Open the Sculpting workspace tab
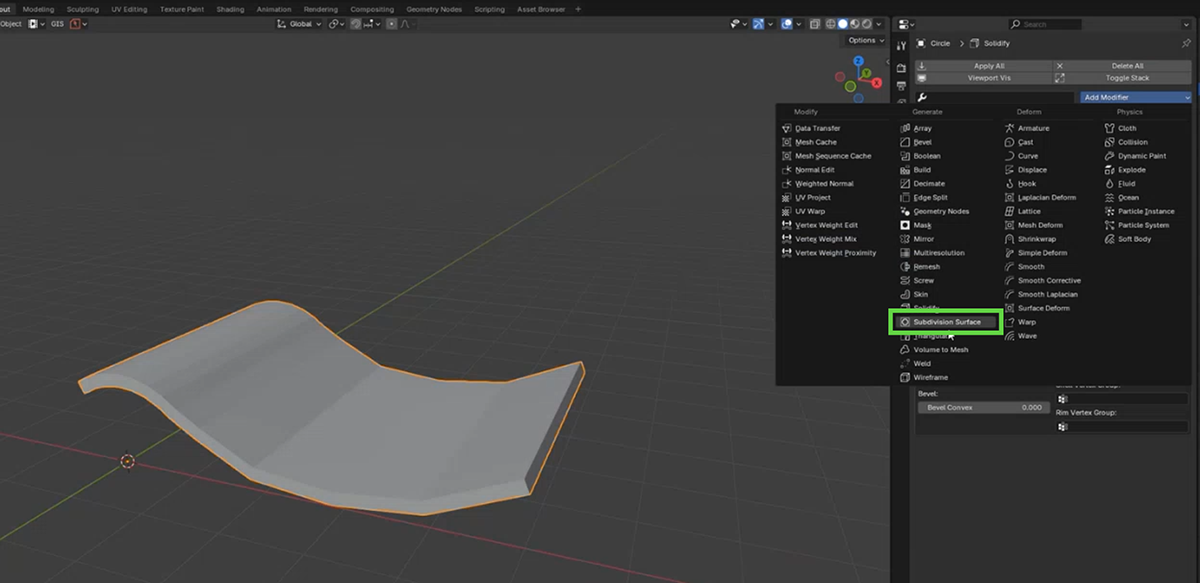 [83, 9]
